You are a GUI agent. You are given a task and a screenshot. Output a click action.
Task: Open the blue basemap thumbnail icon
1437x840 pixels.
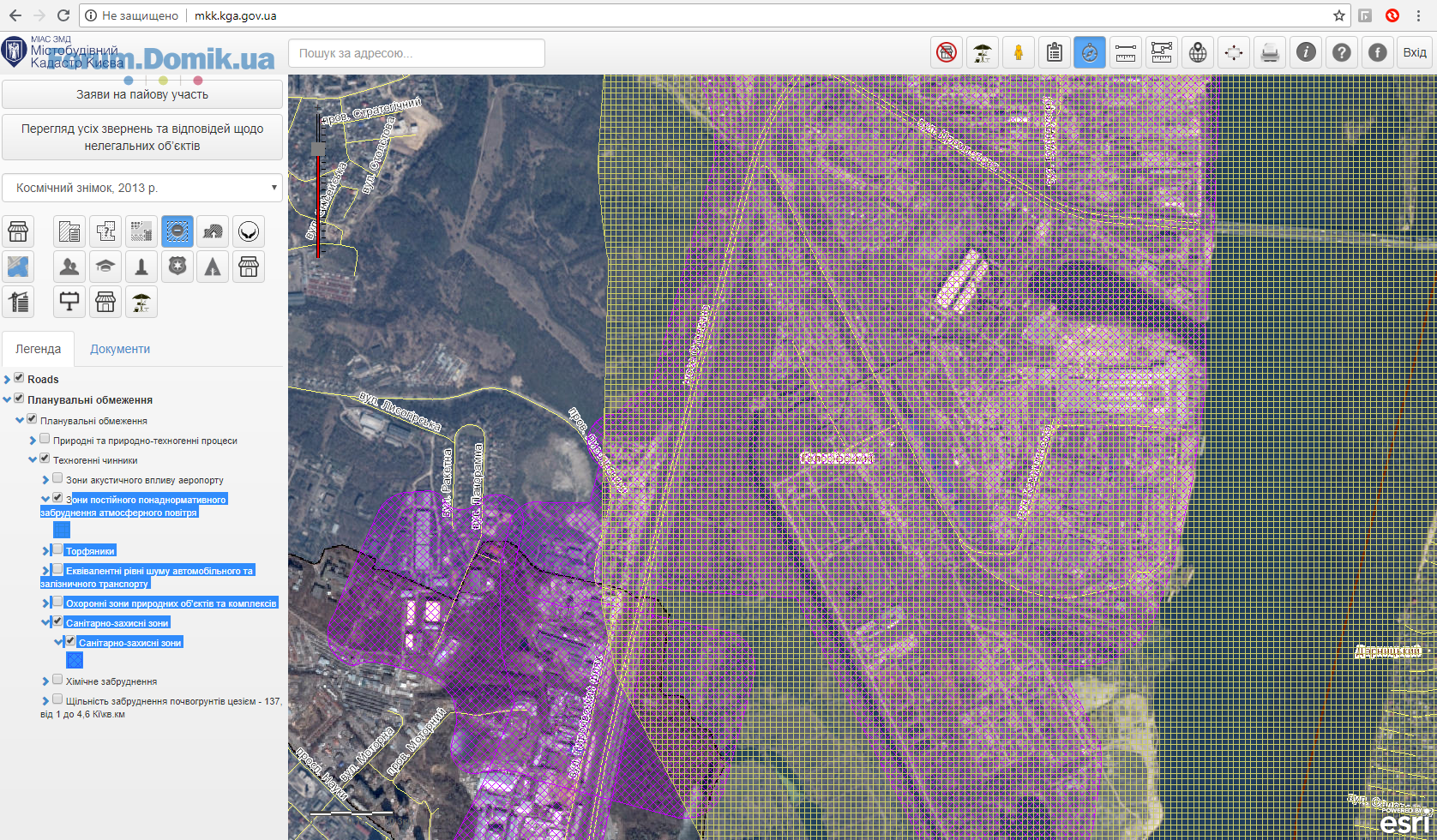coord(18,267)
